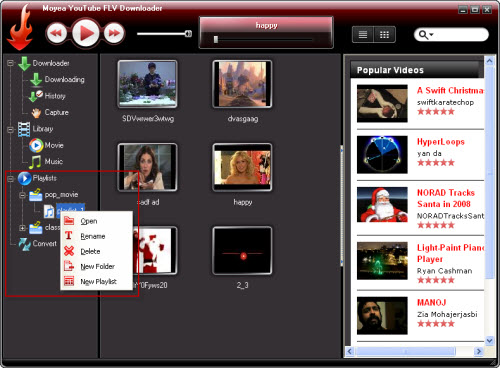This screenshot has width=500, height=368.
Task: Open the HyperLoops video link
Action: pos(441,142)
